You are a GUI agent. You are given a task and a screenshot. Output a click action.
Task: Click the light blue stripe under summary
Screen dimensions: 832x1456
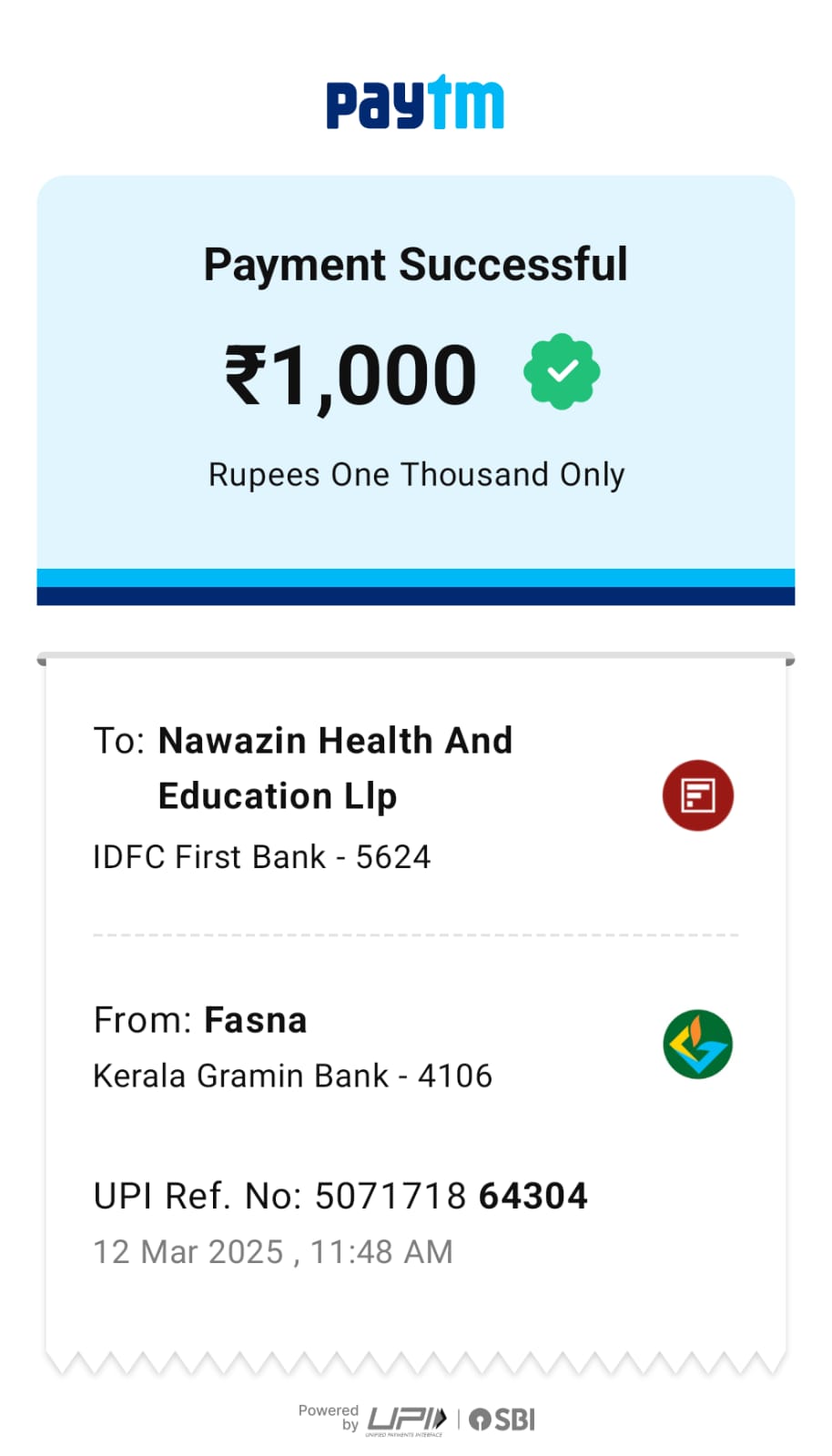415,578
